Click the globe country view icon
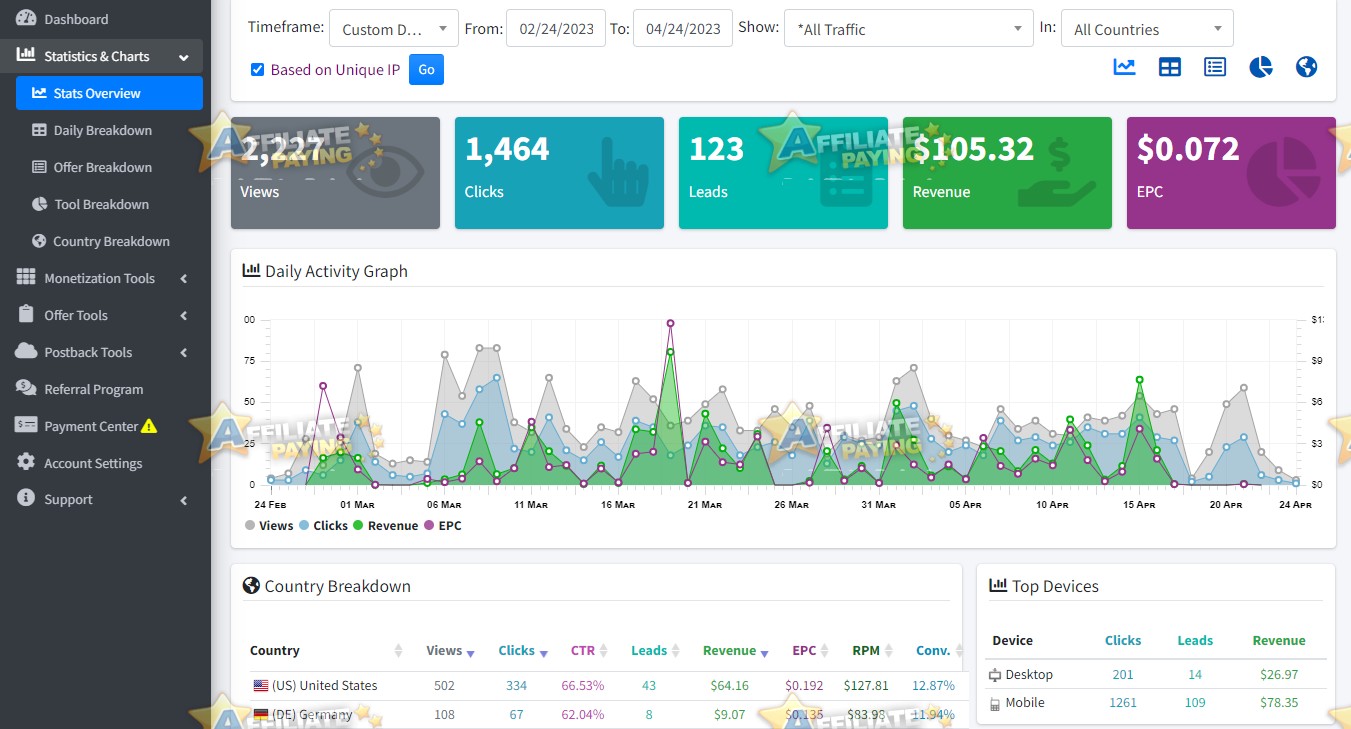Screen dimensions: 1351x729 (x=1306, y=67)
